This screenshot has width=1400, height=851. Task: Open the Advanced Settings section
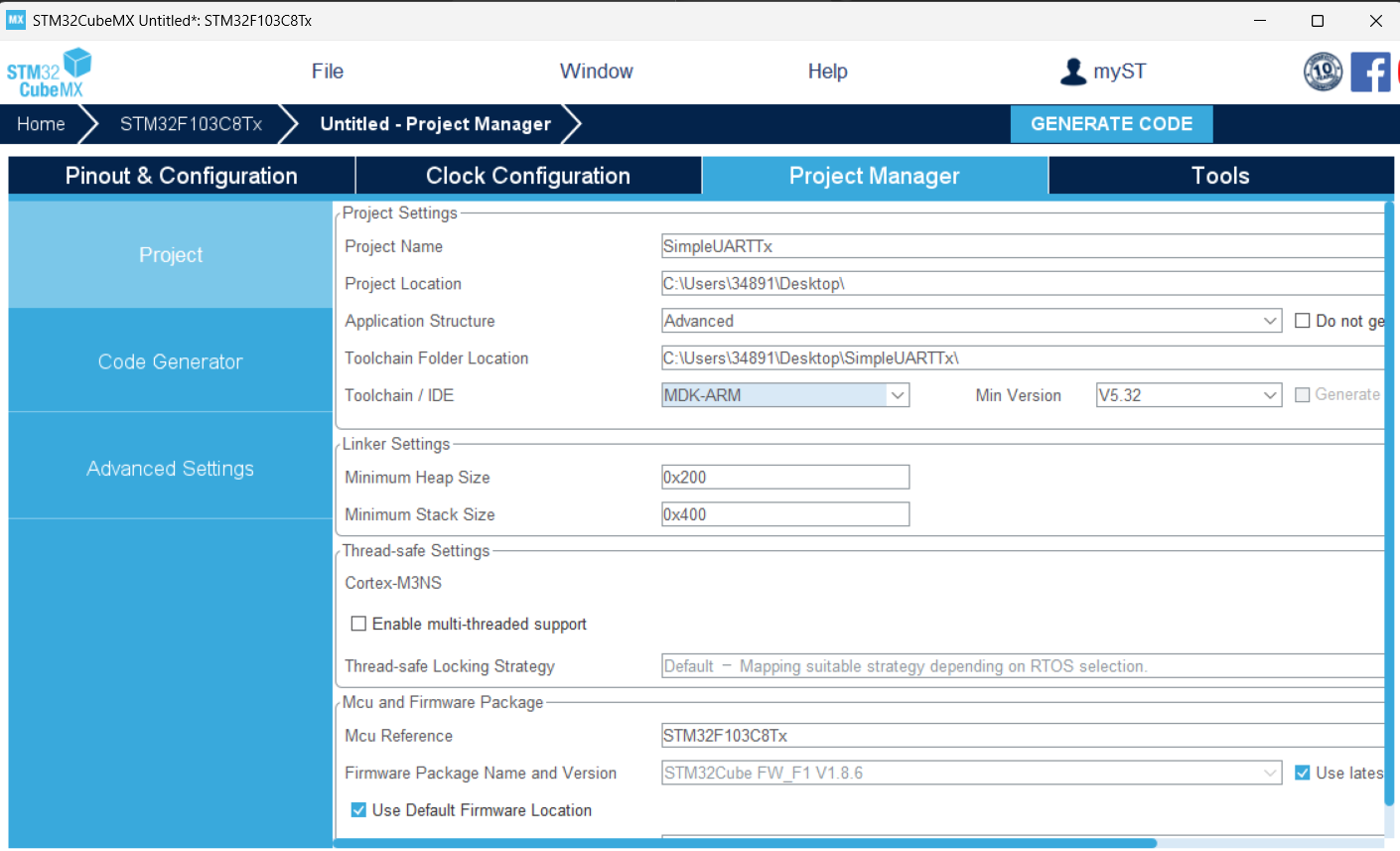click(x=171, y=469)
